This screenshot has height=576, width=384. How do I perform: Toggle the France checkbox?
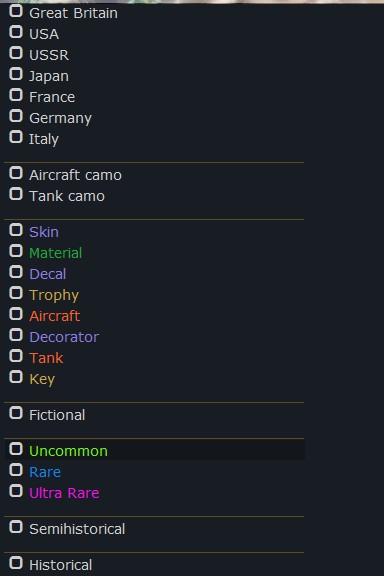click(x=16, y=95)
